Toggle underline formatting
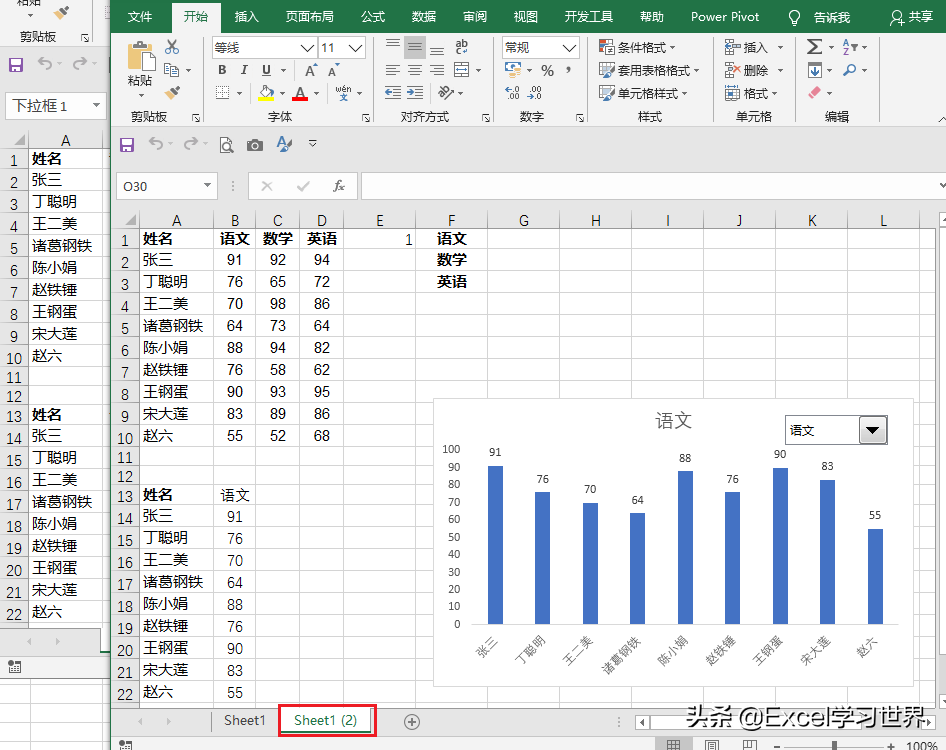 pos(266,70)
